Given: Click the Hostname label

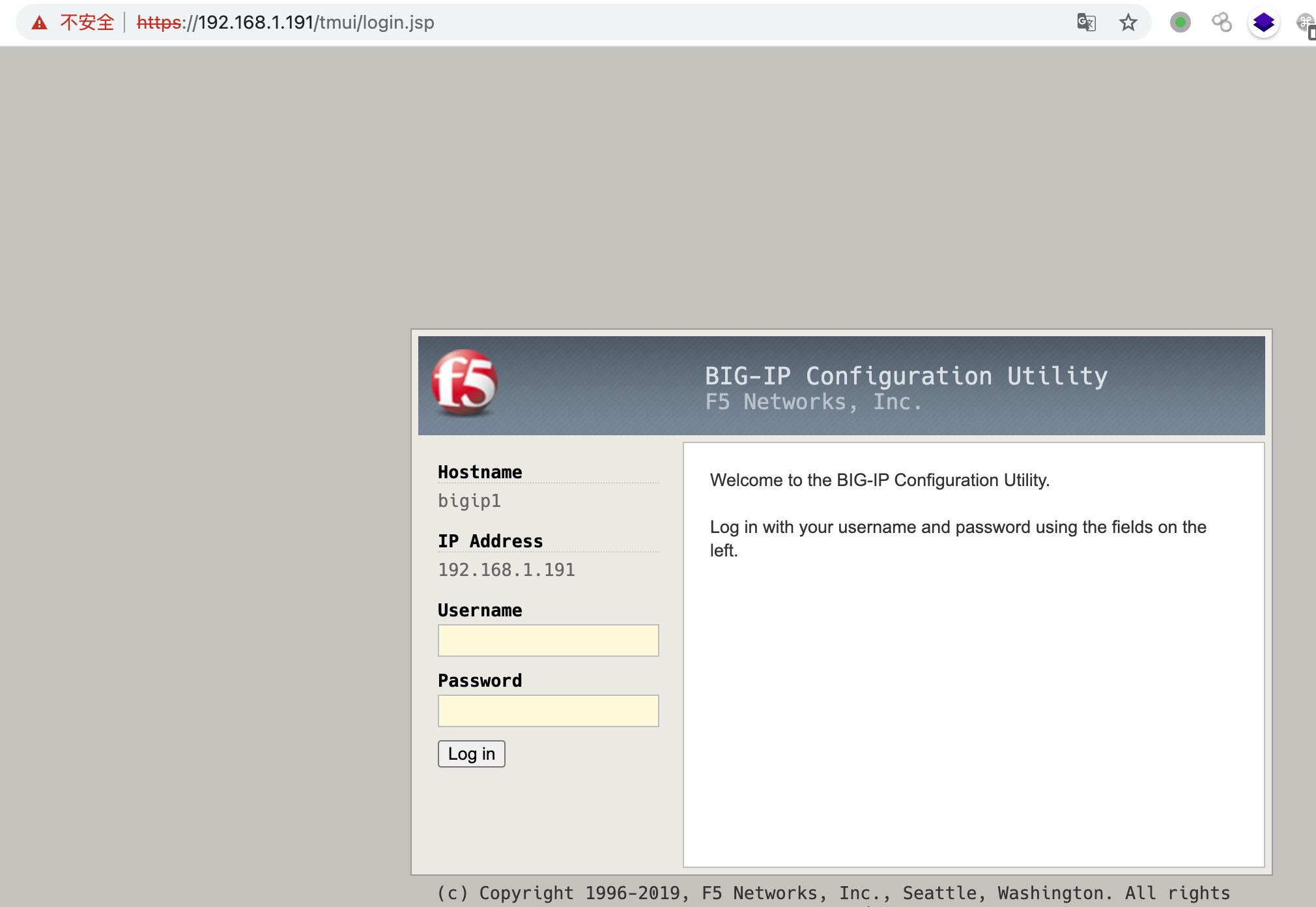Looking at the screenshot, I should click(480, 472).
